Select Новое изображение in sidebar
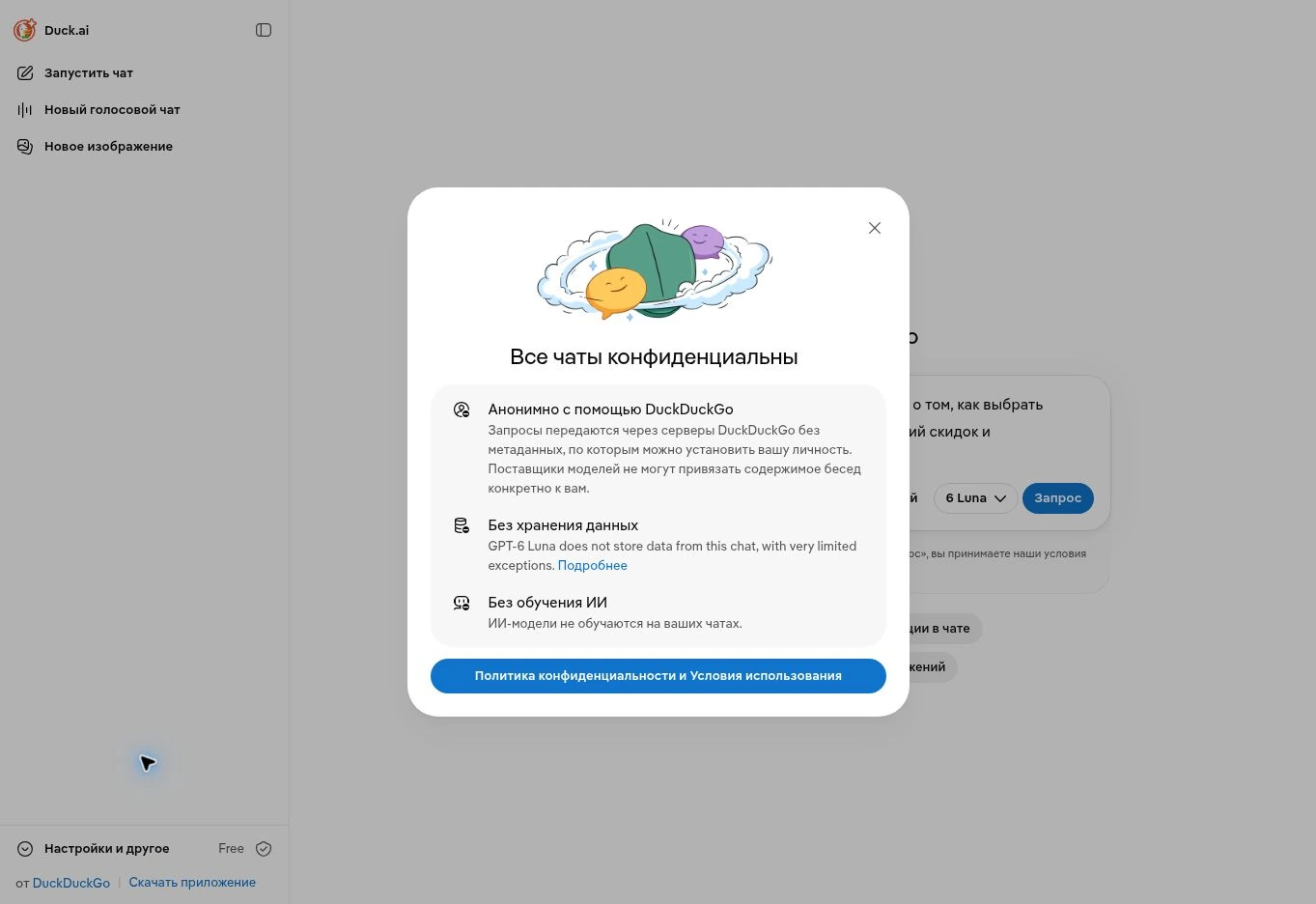 (x=108, y=146)
